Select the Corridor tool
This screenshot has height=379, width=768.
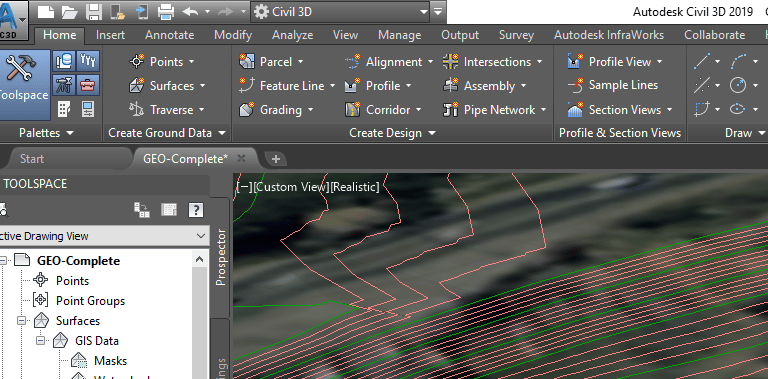383,110
